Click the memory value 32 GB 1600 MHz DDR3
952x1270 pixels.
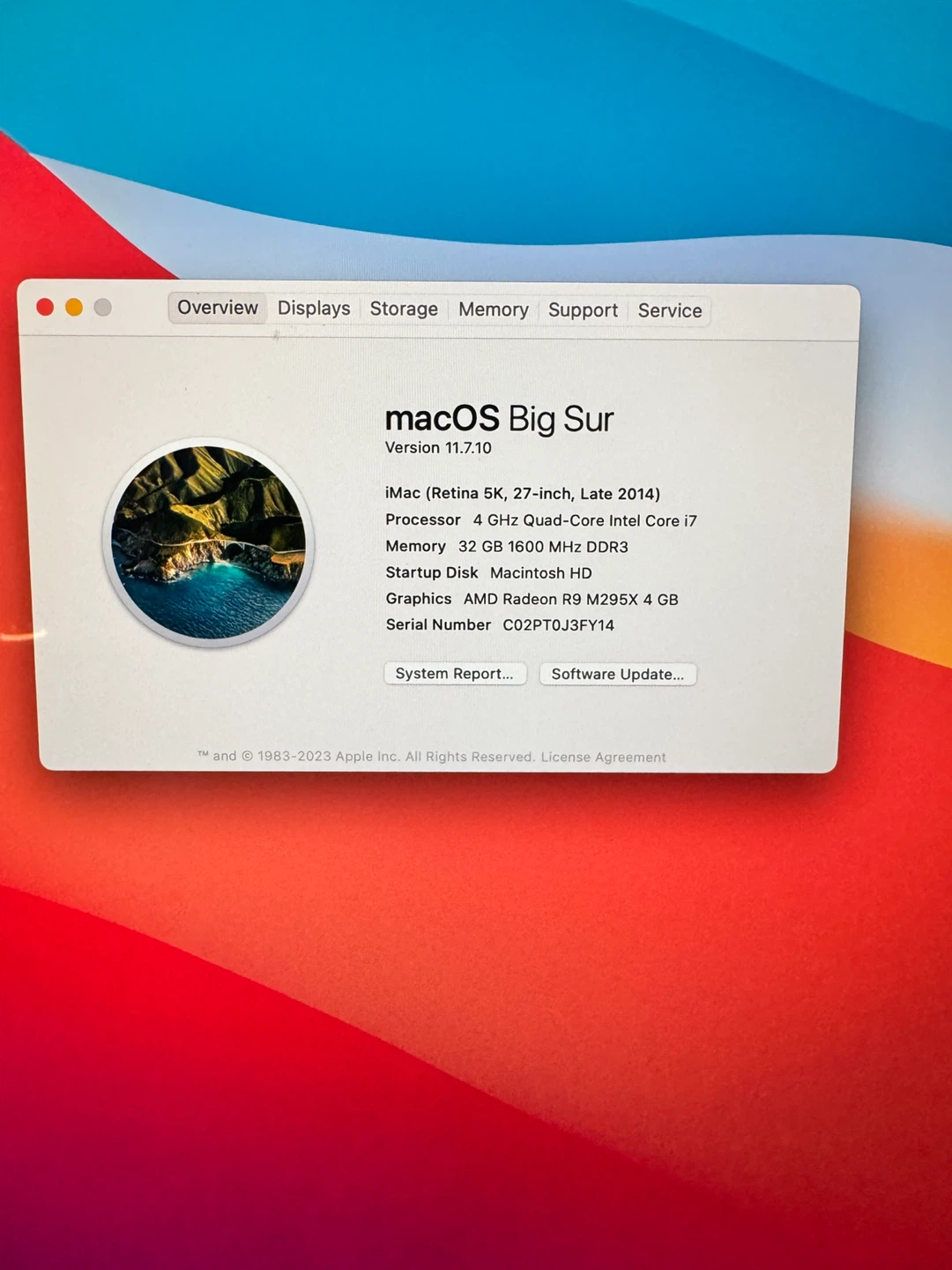[x=543, y=547]
